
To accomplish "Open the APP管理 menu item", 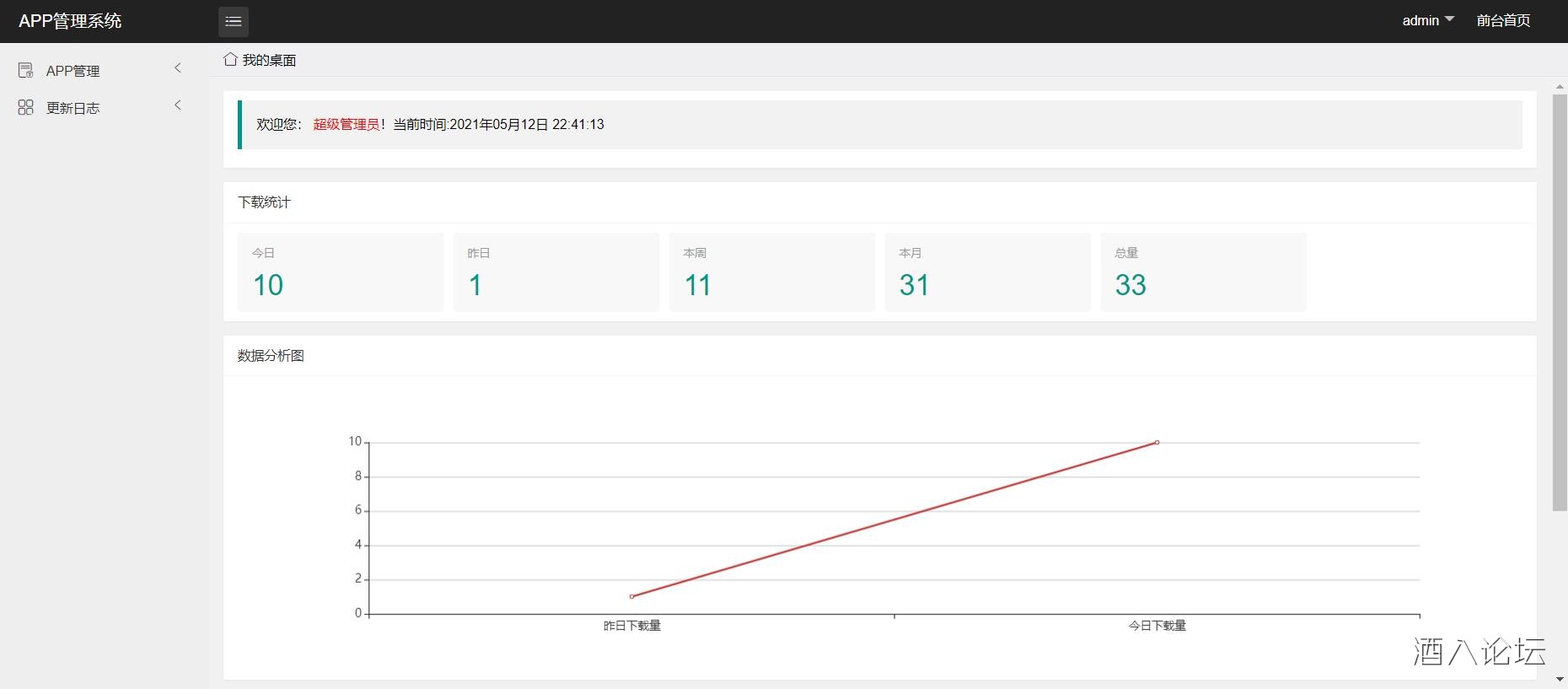I will coord(73,72).
